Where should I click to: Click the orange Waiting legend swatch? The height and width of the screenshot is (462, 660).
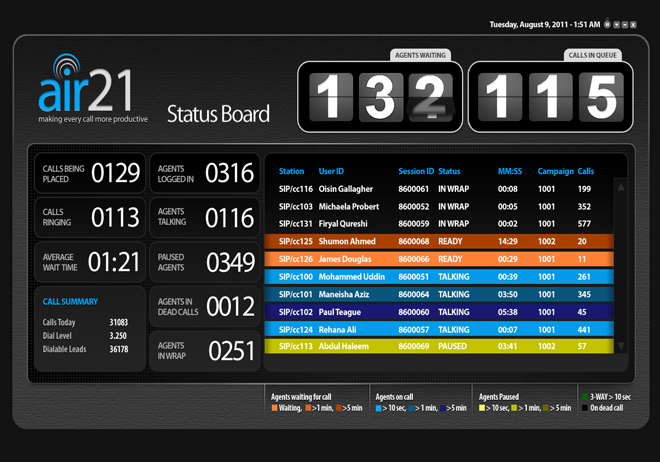(275, 408)
